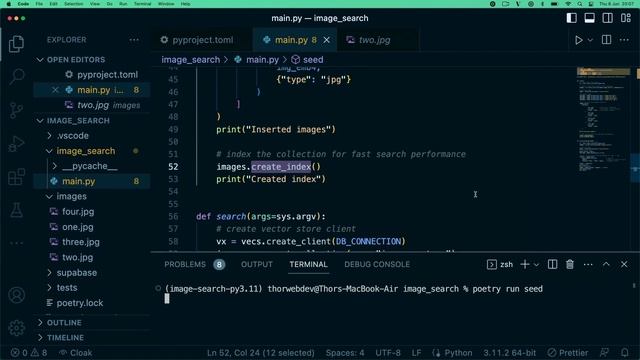Screen dimensions: 640x360
Task: Open the Accounts menu icon
Action: tap(16, 295)
